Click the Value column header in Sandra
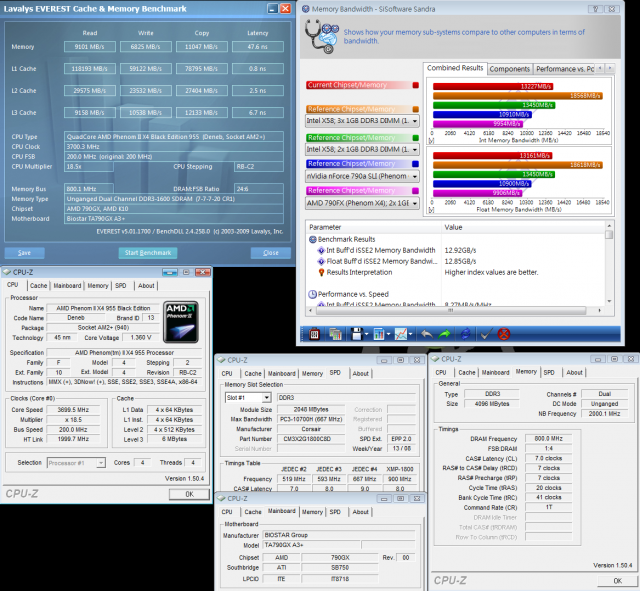Screen dimensions: 640x591 click(x=524, y=227)
